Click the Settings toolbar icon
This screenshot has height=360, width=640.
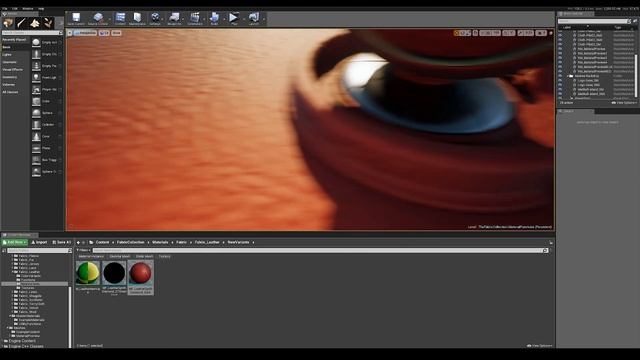pos(155,18)
